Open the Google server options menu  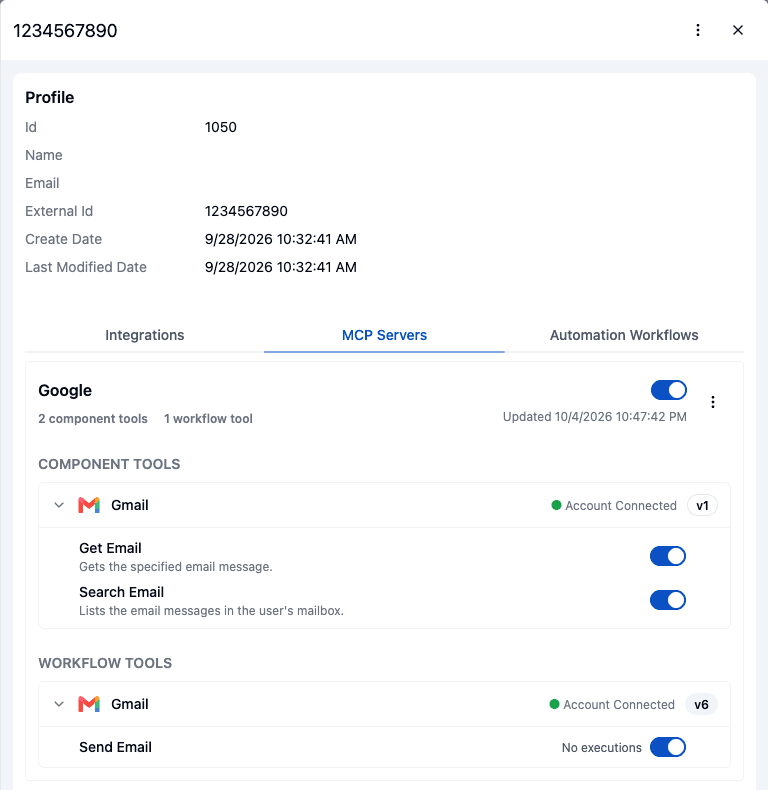click(713, 402)
